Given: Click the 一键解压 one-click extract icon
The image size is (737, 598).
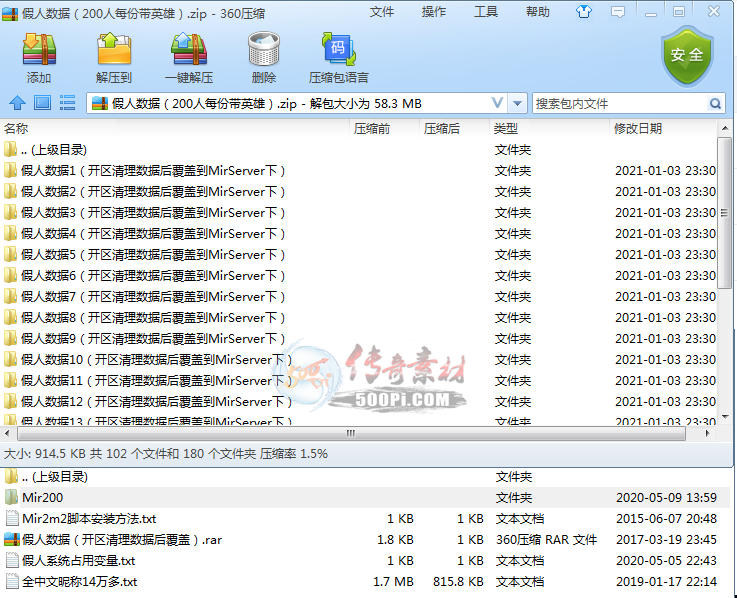Looking at the screenshot, I should tap(189, 49).
